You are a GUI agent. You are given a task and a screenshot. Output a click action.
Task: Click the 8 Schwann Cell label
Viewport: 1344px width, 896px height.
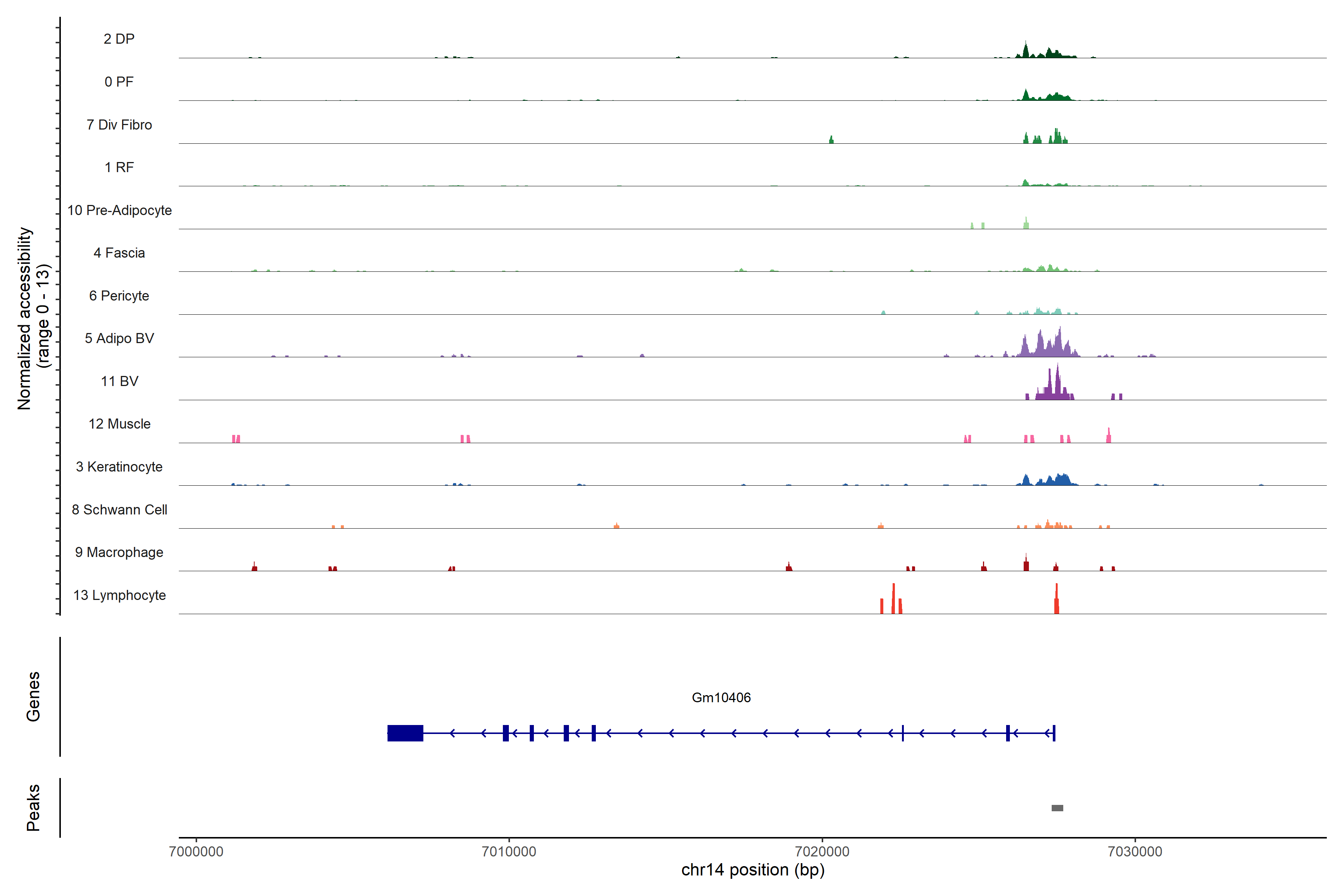tap(119, 510)
